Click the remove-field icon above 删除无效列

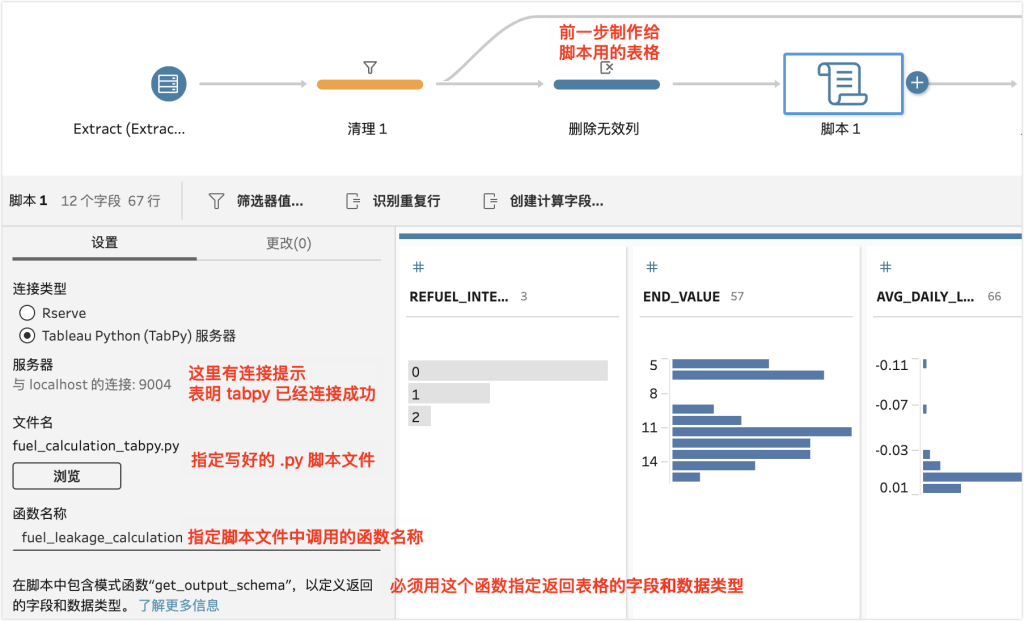(x=606, y=68)
